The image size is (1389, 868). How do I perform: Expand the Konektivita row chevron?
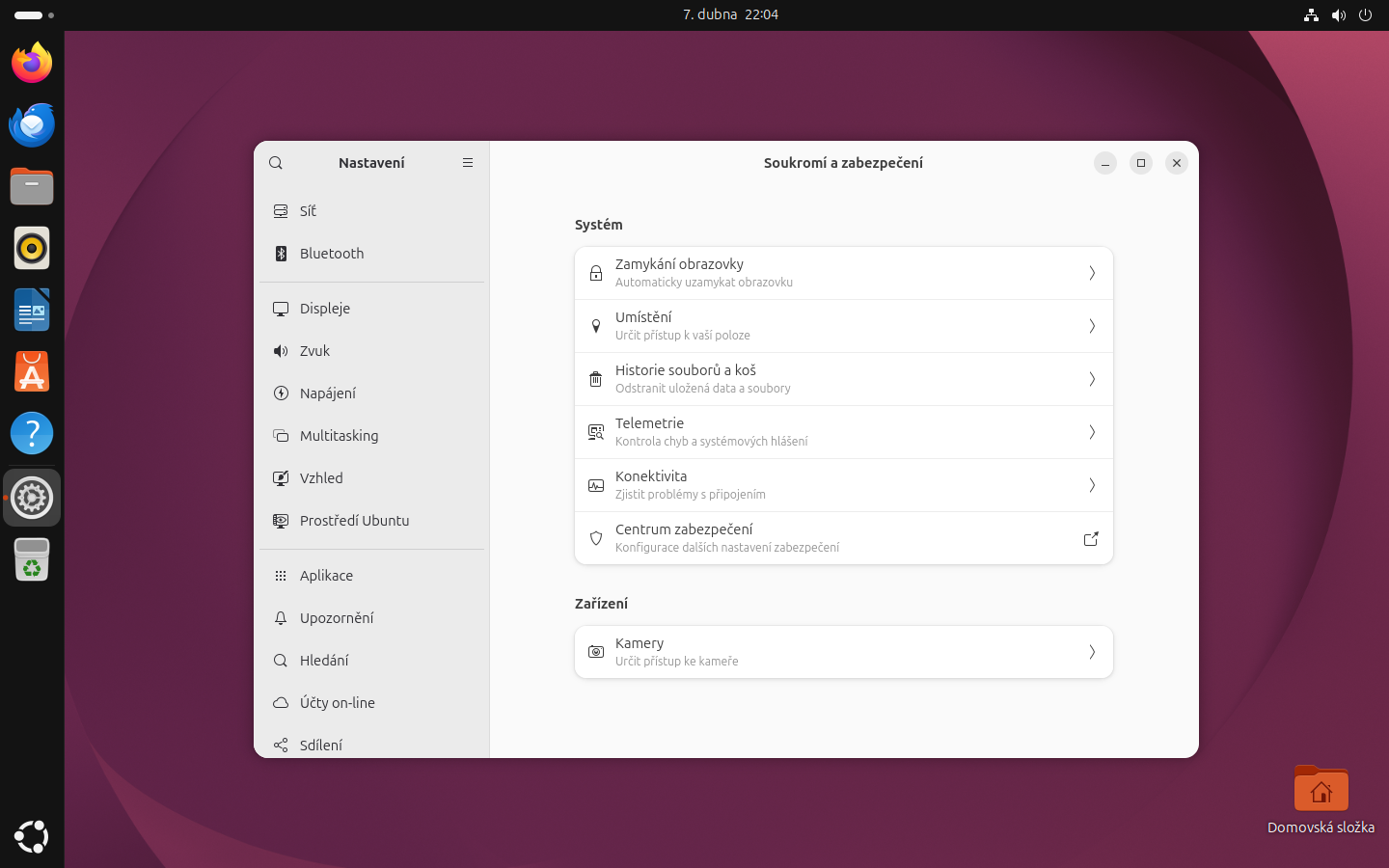[1091, 486]
